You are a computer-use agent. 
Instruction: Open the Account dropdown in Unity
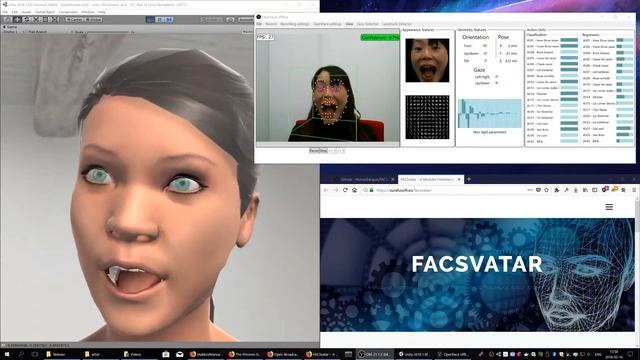point(246,19)
